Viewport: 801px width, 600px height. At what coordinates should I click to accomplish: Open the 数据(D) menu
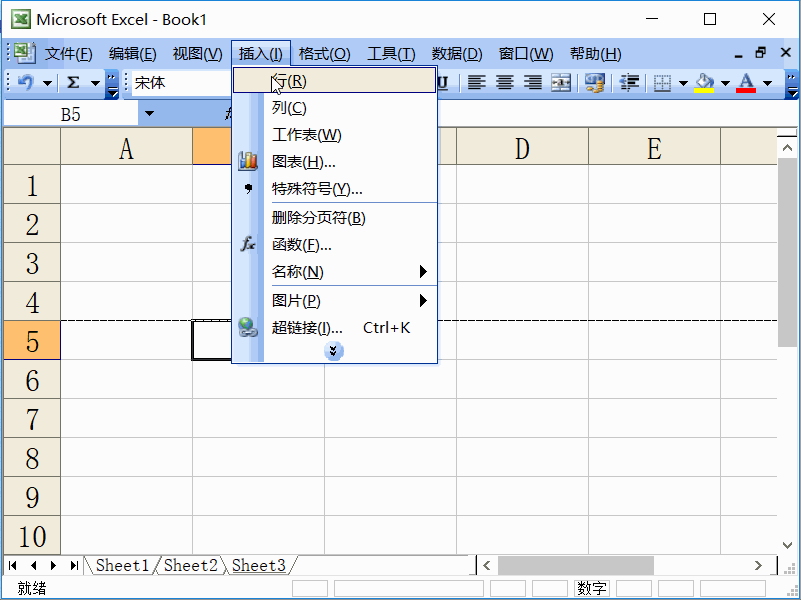457,54
